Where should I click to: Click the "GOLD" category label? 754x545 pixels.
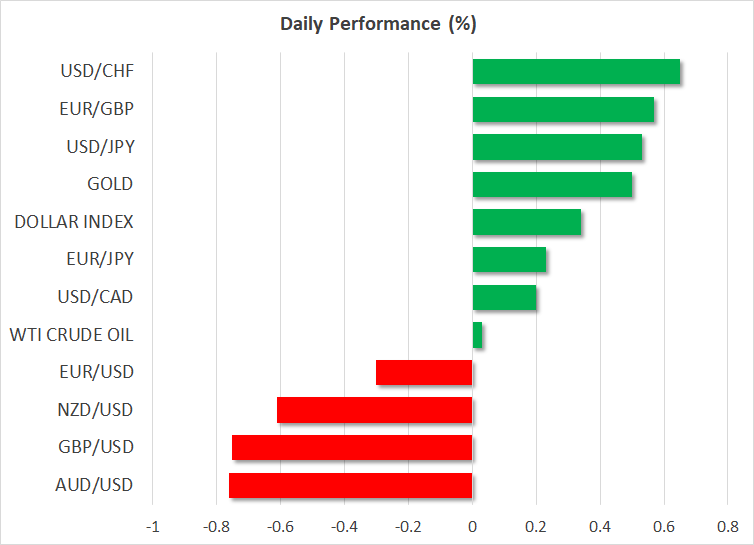[x=110, y=185]
